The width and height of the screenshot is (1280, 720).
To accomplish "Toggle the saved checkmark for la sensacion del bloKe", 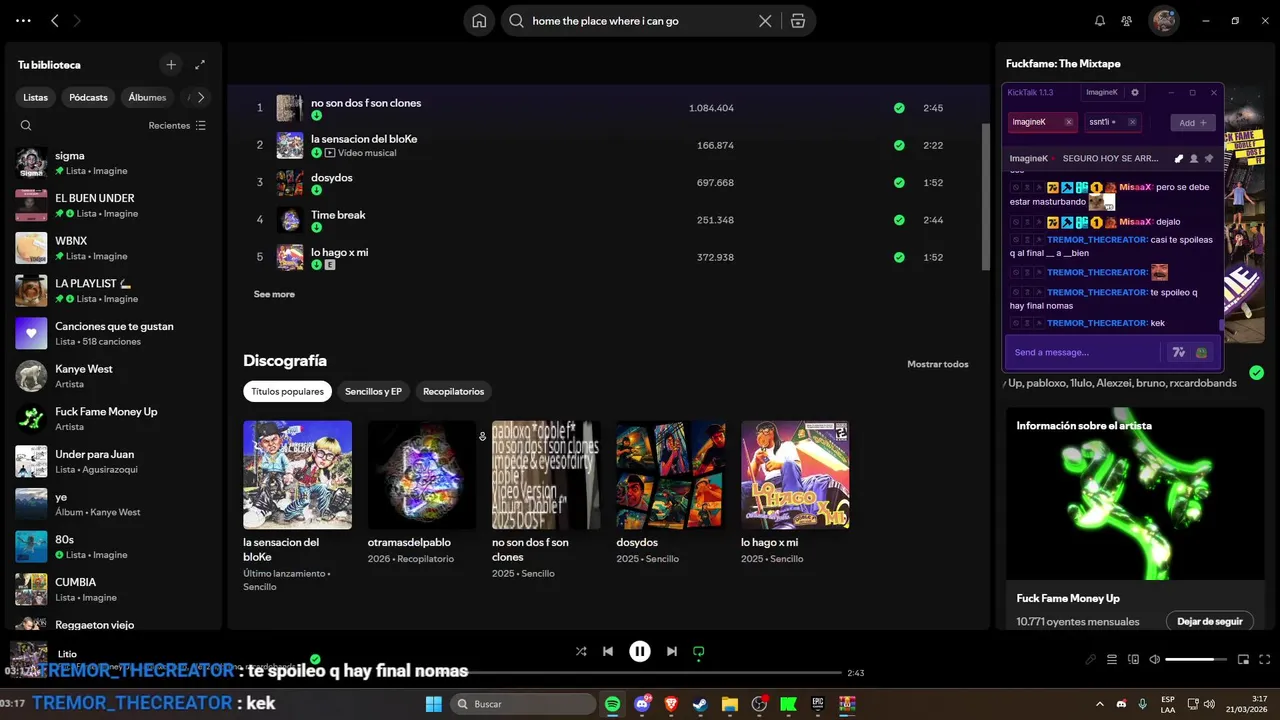I will click(x=899, y=145).
